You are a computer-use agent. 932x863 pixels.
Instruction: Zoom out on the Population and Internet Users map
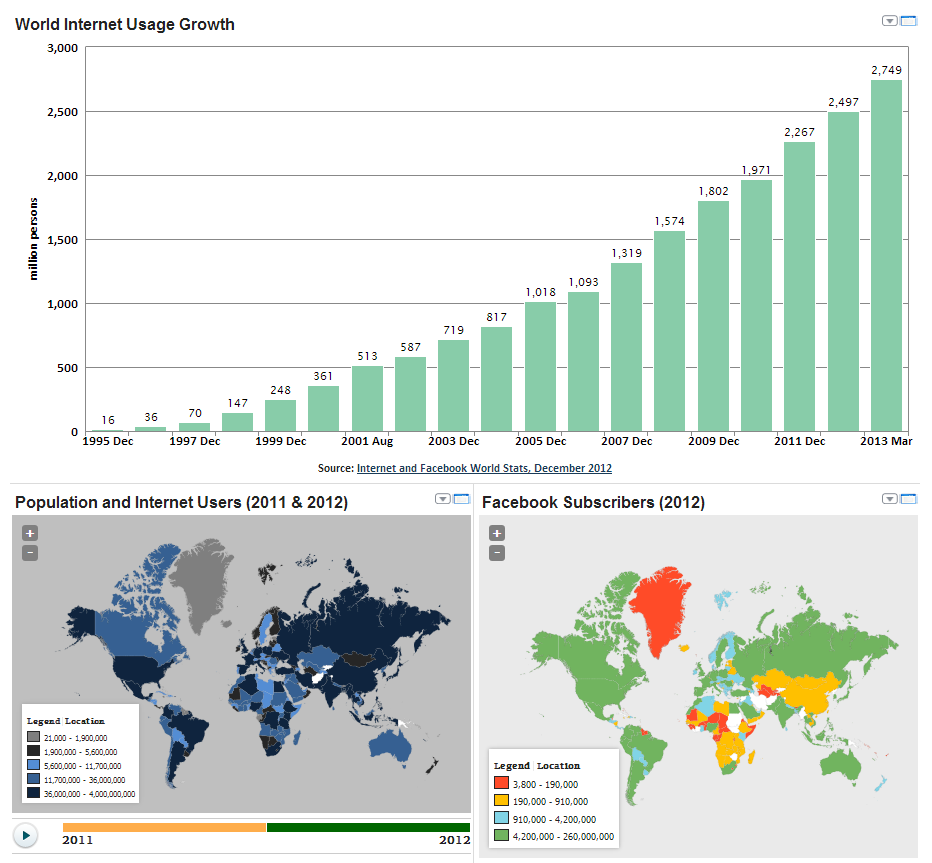coord(30,552)
